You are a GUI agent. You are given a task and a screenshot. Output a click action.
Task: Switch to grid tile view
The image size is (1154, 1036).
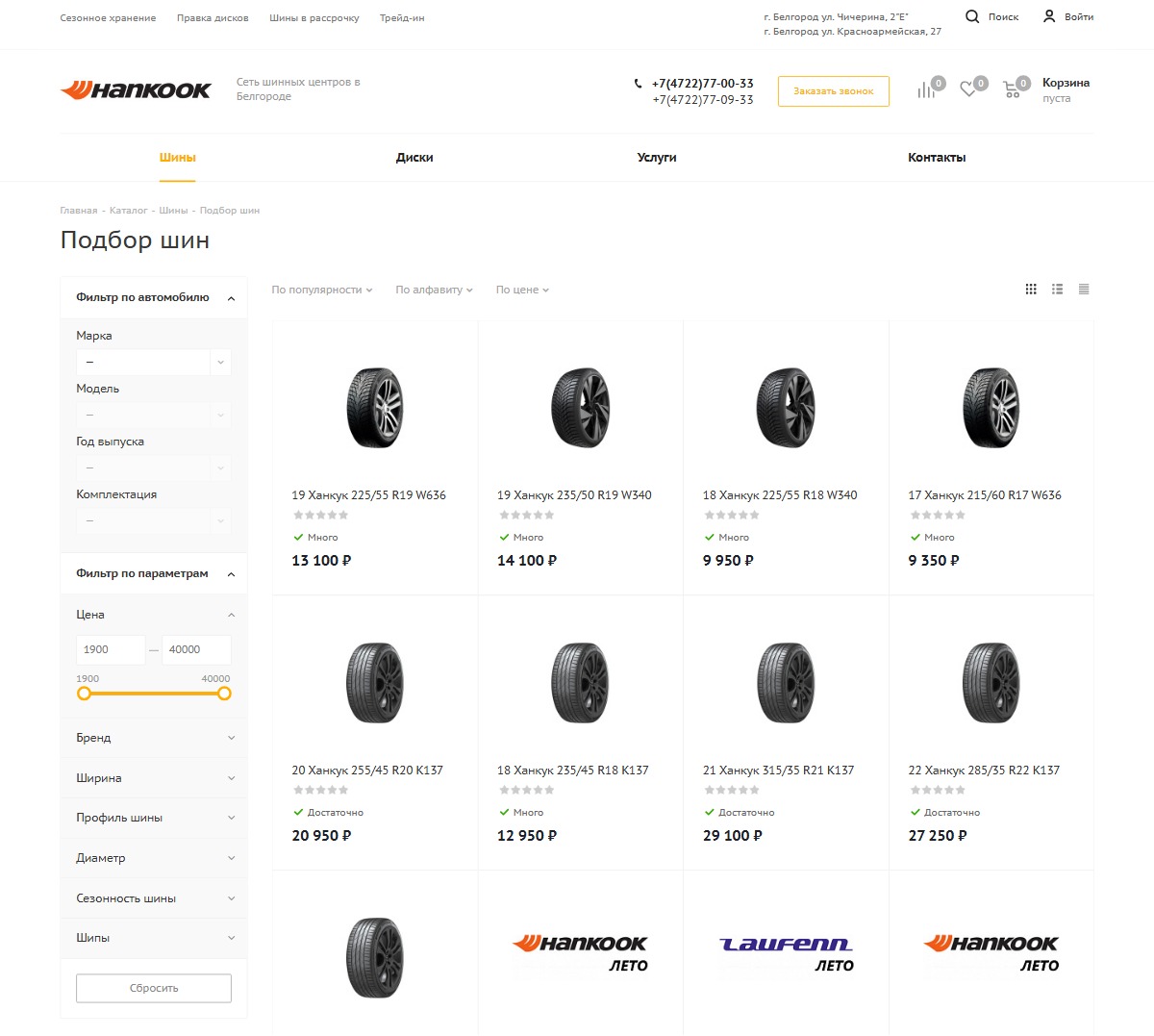click(x=1031, y=290)
